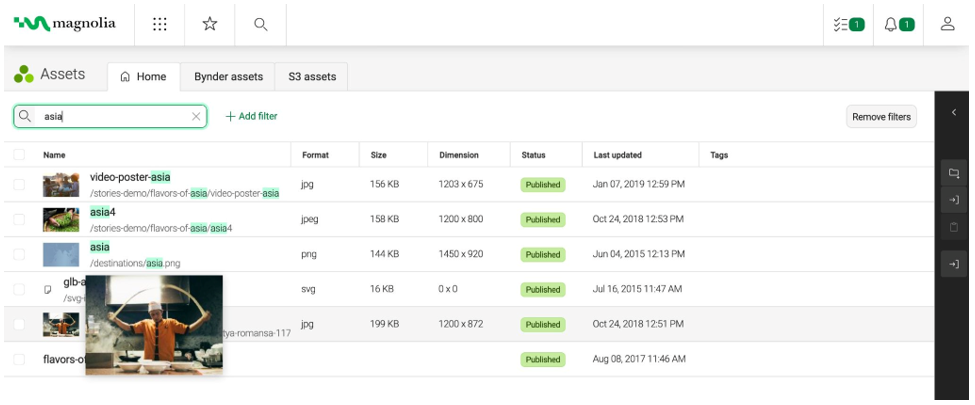This screenshot has height=405, width=975.
Task: Collapse the right action panel chevron
Action: coord(954,113)
